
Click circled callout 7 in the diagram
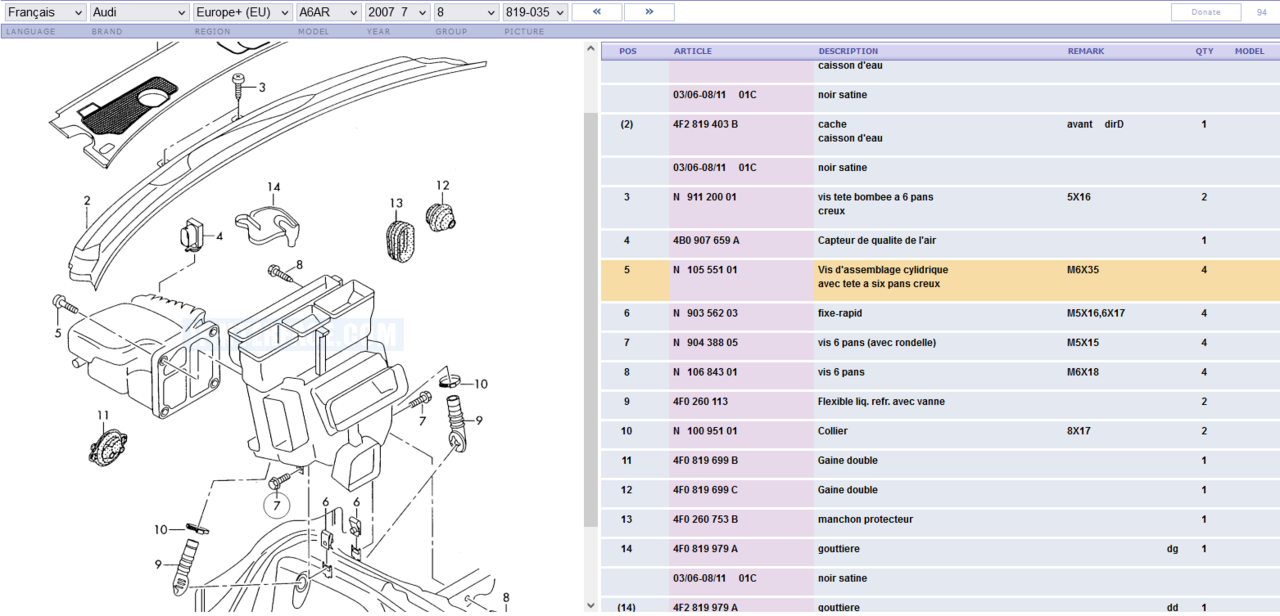coord(277,506)
